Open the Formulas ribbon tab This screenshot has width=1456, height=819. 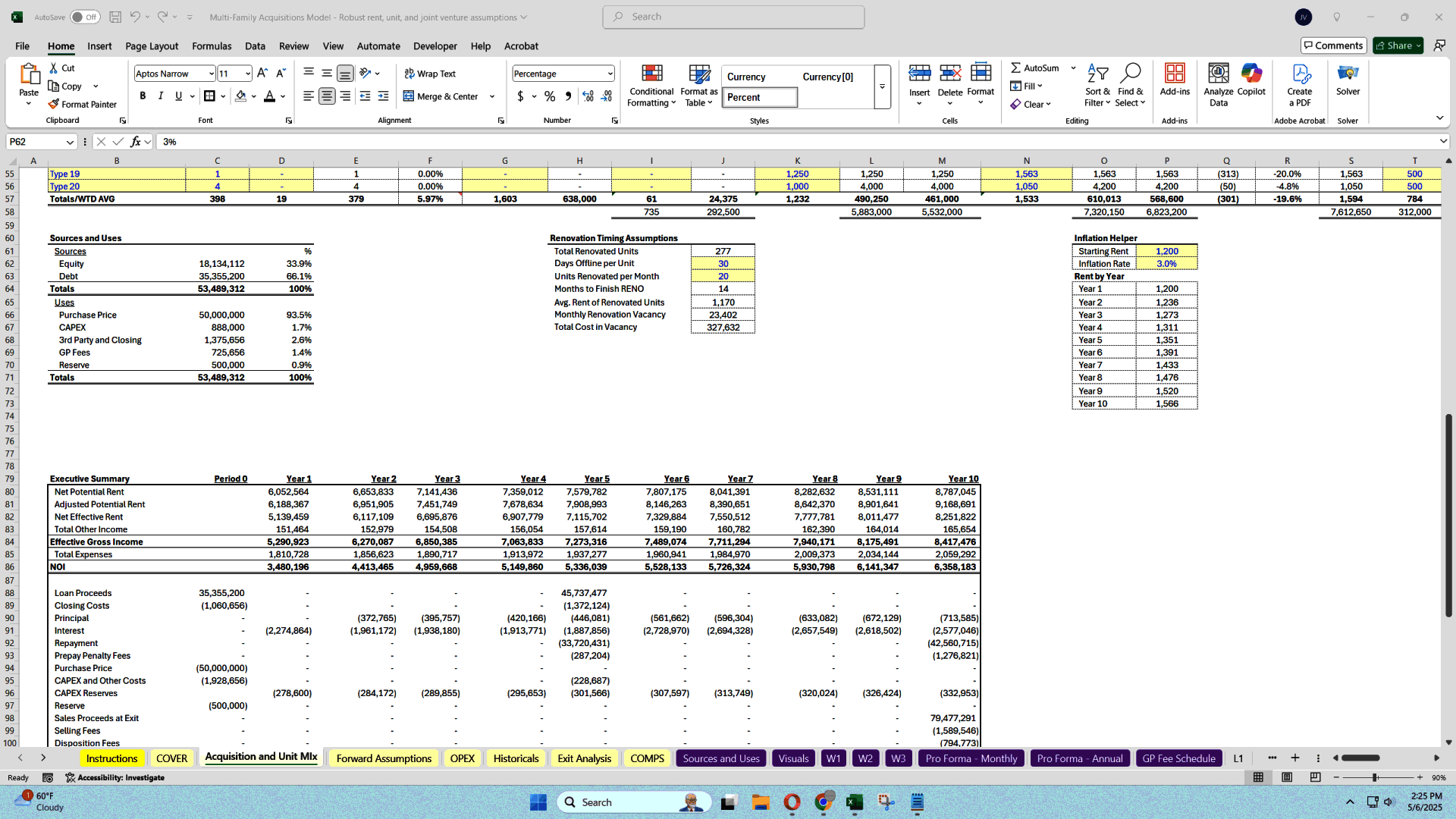[212, 46]
